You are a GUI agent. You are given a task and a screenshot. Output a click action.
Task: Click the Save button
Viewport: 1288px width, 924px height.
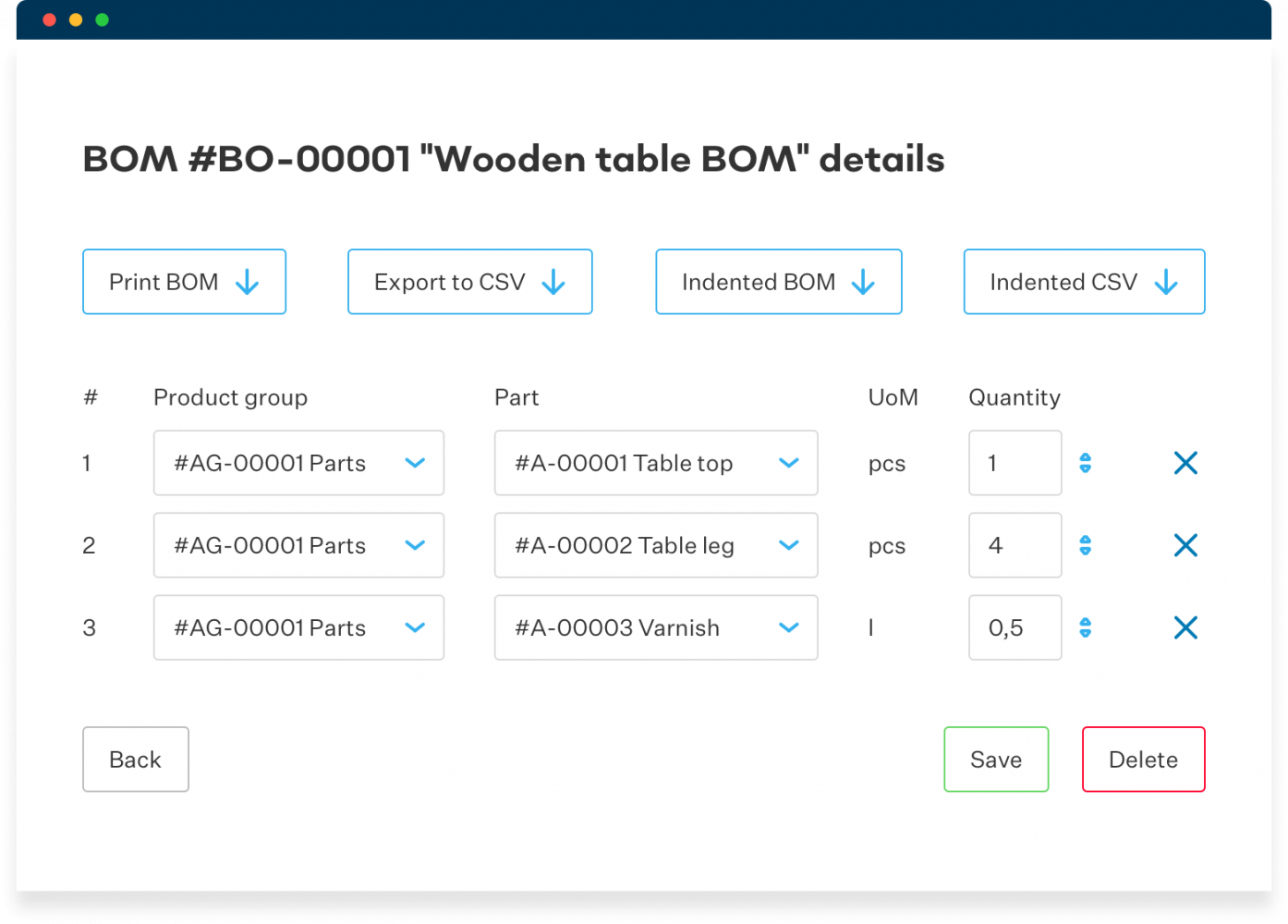point(996,760)
